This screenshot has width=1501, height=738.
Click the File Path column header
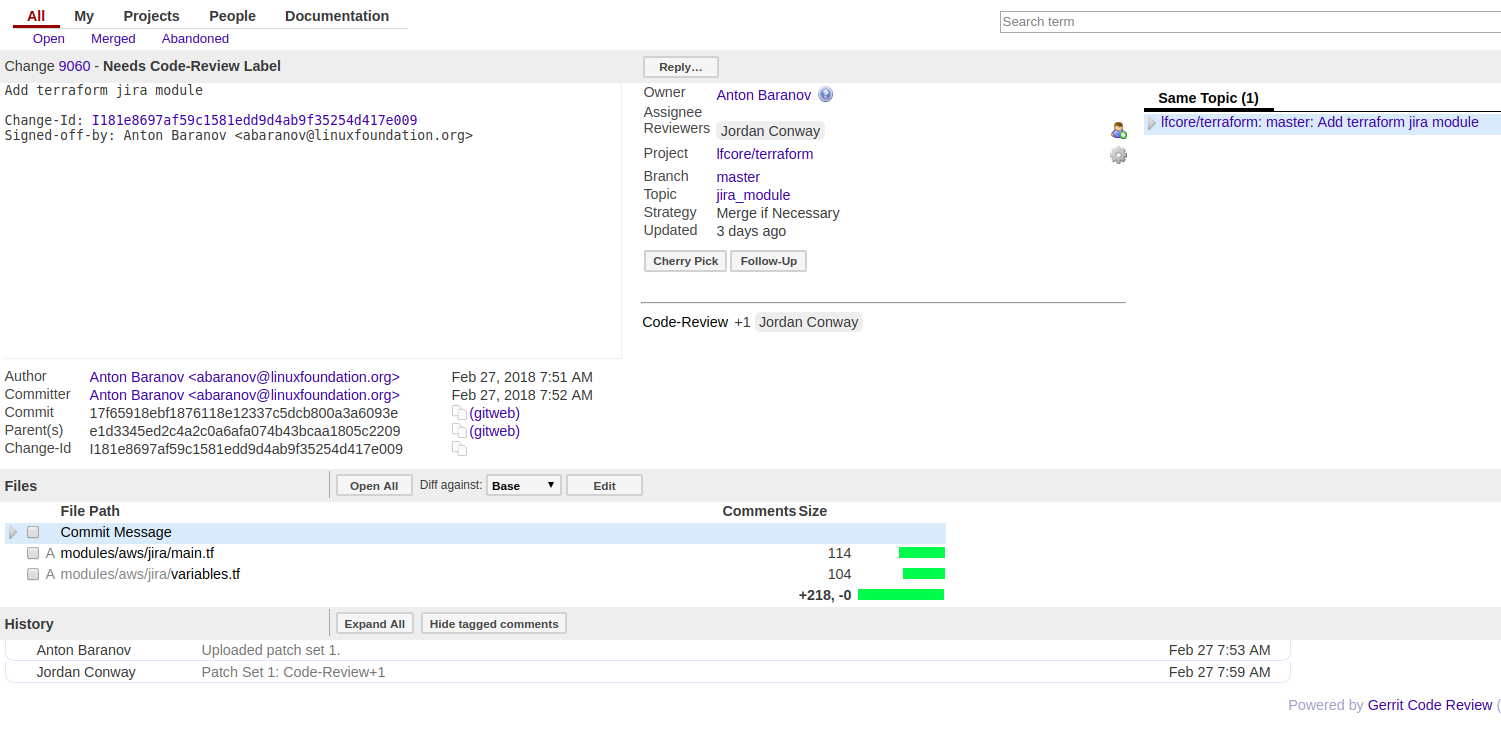[x=90, y=511]
